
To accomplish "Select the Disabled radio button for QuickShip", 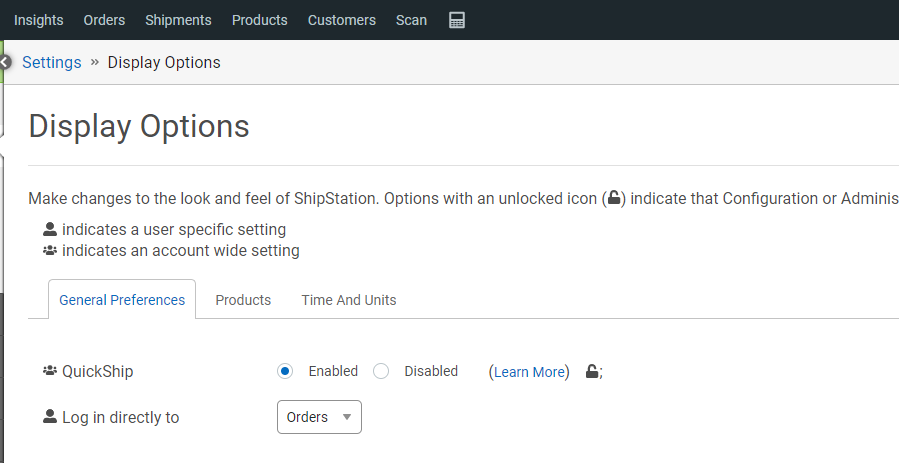I will (x=381, y=371).
